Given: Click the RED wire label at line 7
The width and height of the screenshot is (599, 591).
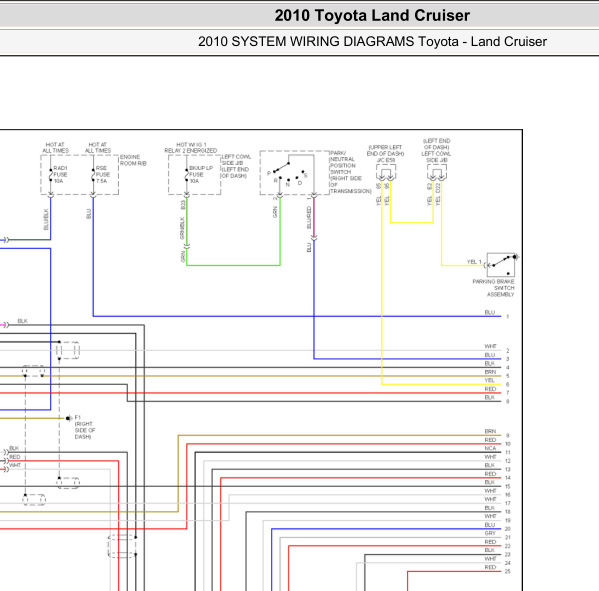Looking at the screenshot, I should tap(490, 389).
